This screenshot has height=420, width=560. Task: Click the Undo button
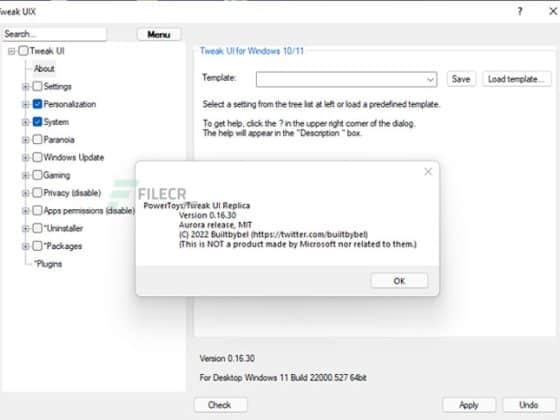tap(529, 405)
